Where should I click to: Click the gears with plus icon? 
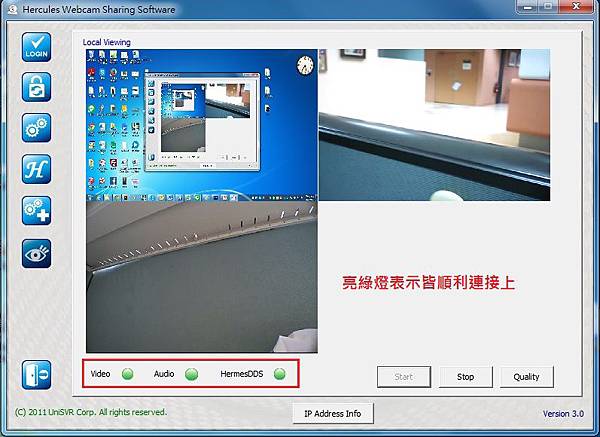[x=36, y=211]
